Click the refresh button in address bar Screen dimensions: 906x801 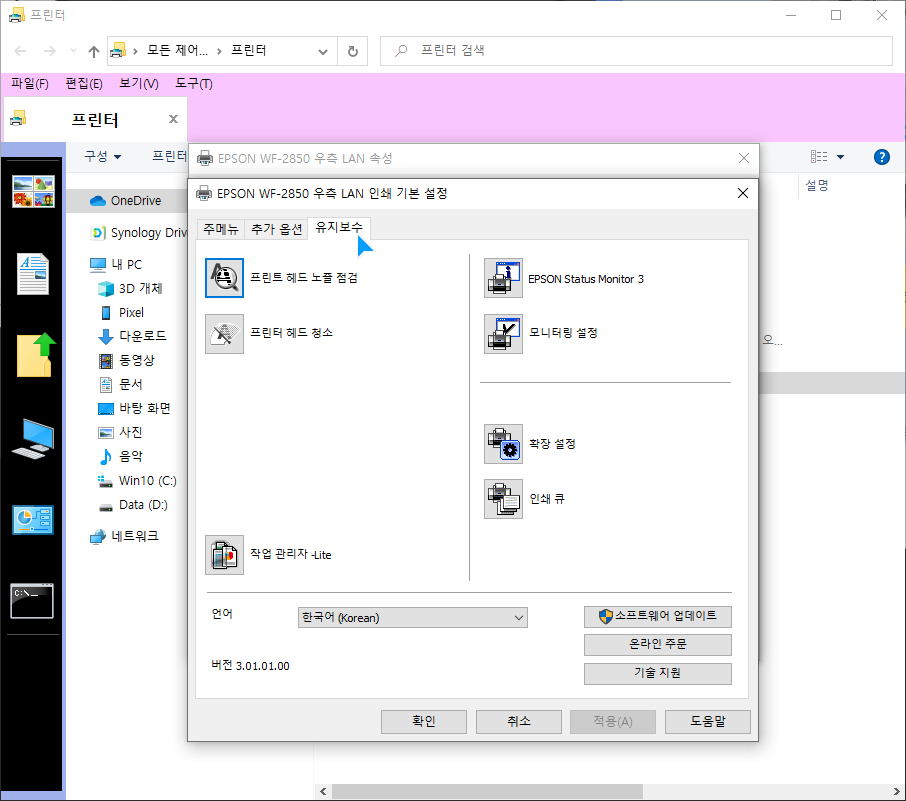352,51
